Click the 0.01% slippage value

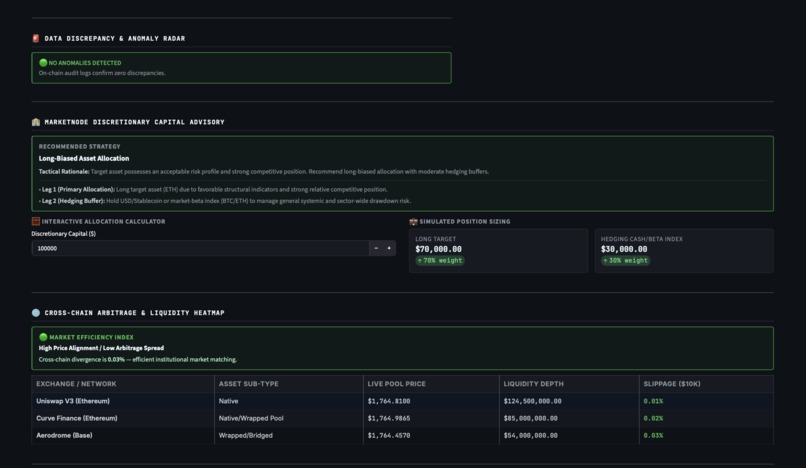click(x=653, y=401)
